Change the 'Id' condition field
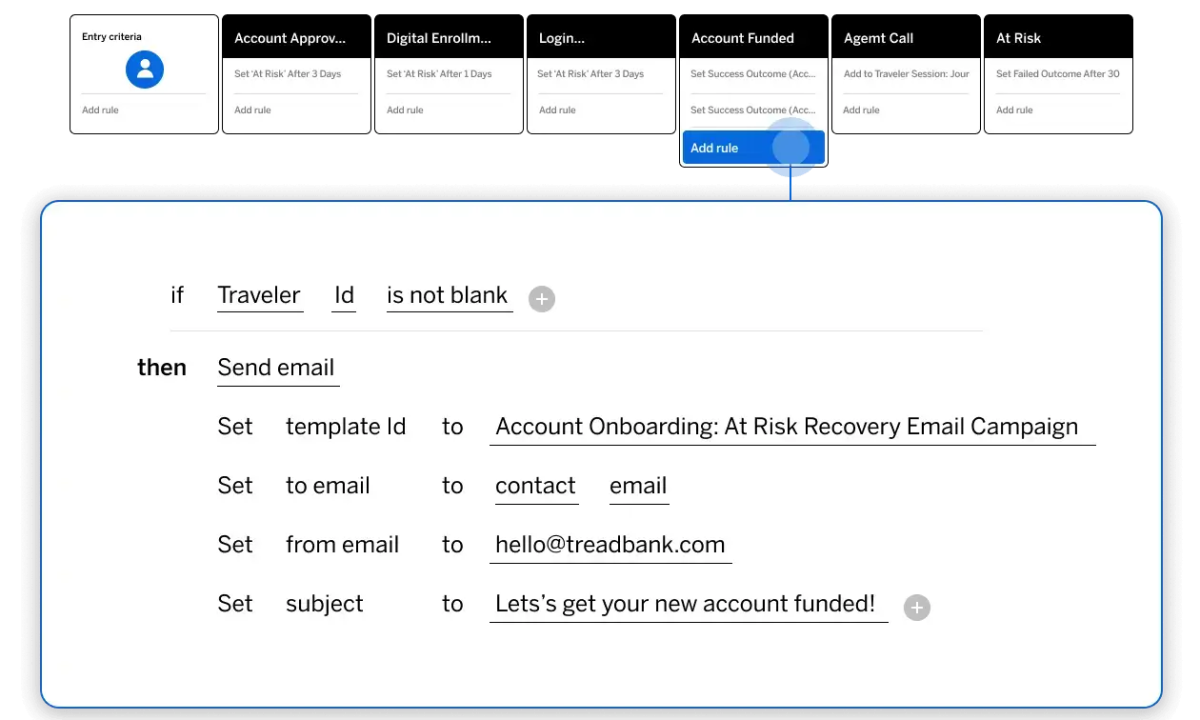Screen dimensions: 1200x720 (x=344, y=296)
